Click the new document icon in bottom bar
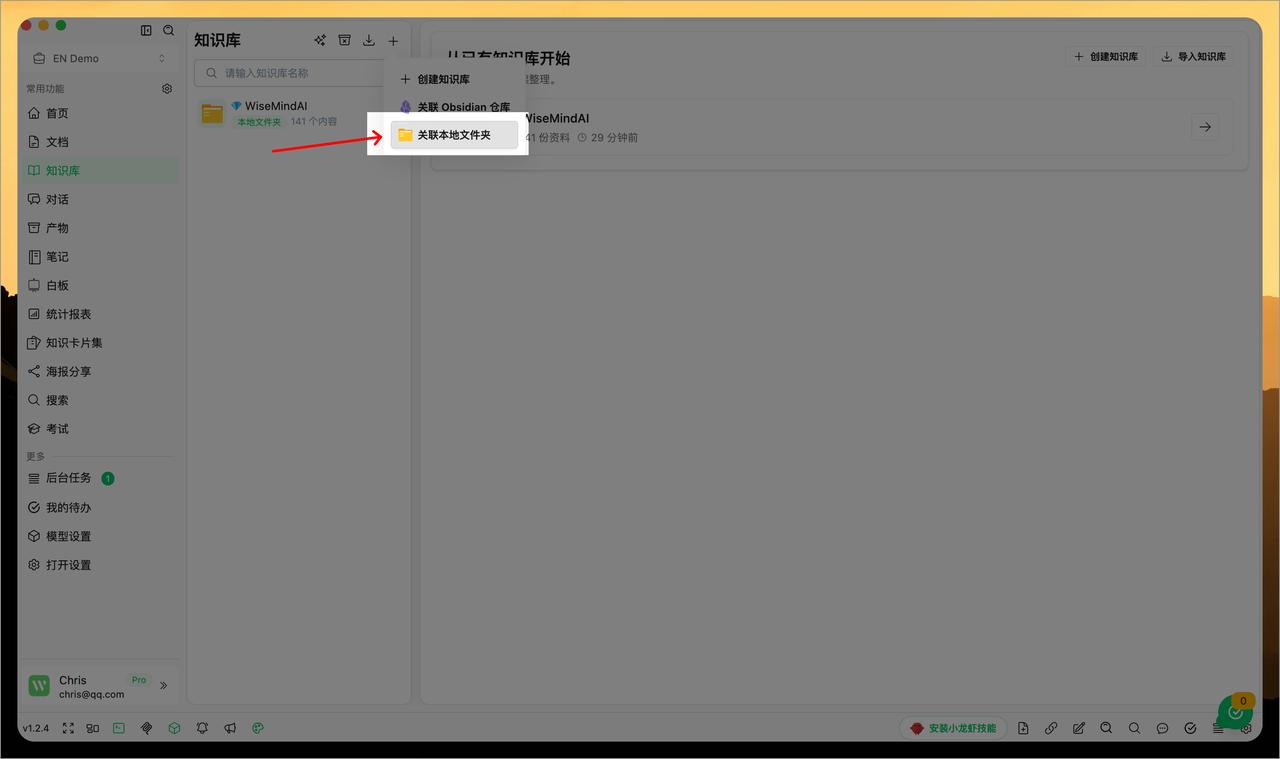The image size is (1280, 759). (1023, 728)
